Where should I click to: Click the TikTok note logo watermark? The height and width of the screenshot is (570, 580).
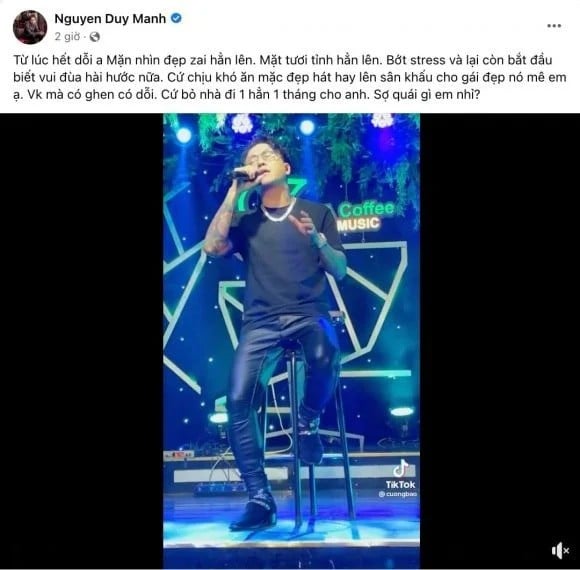coord(401,469)
